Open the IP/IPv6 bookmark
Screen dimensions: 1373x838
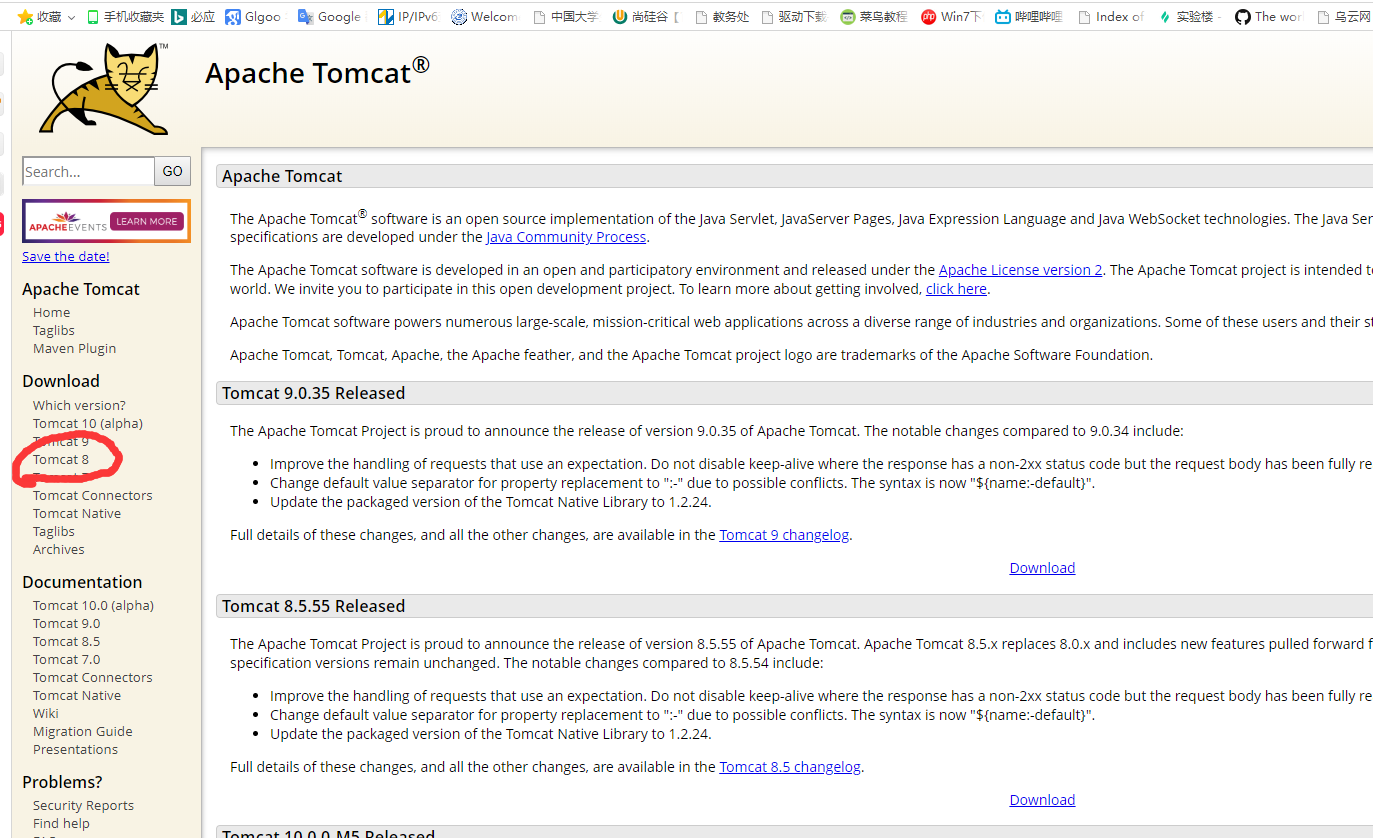coord(408,17)
